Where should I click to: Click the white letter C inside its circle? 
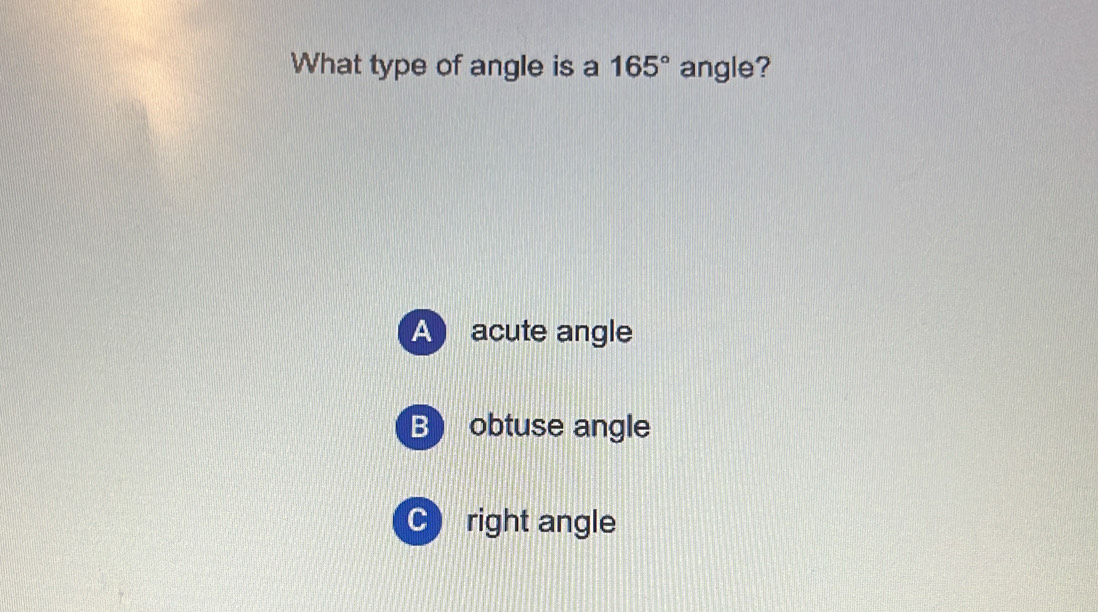(x=418, y=524)
